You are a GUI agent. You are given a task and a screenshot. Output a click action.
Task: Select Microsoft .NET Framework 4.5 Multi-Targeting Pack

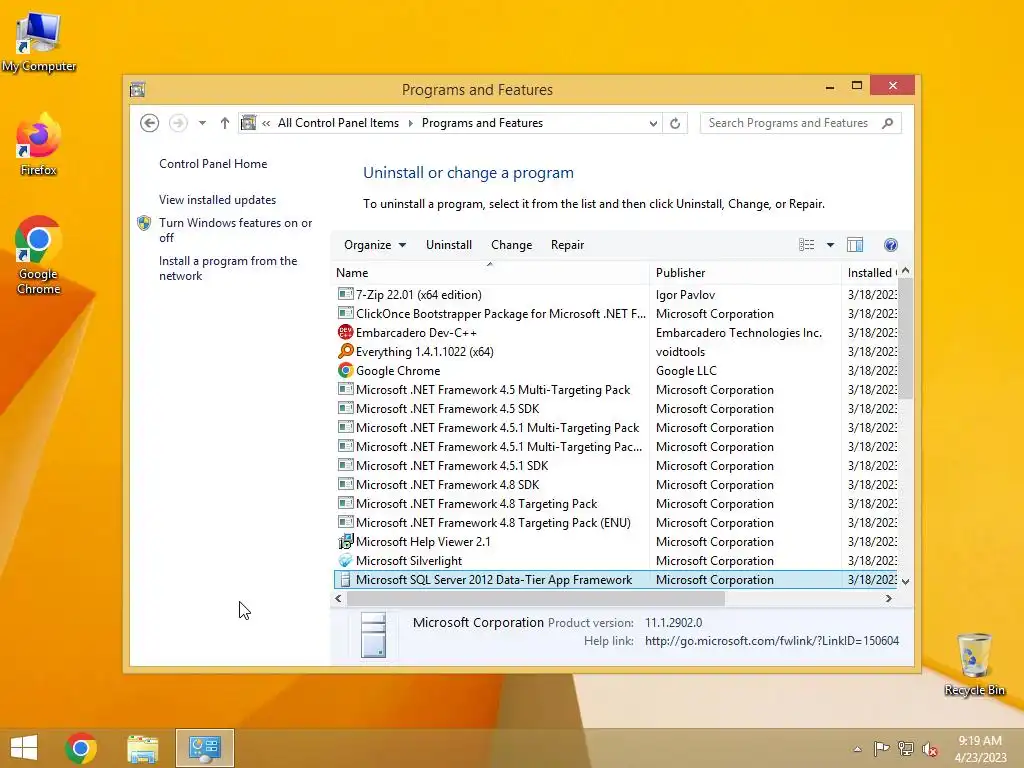pyautogui.click(x=615, y=390)
